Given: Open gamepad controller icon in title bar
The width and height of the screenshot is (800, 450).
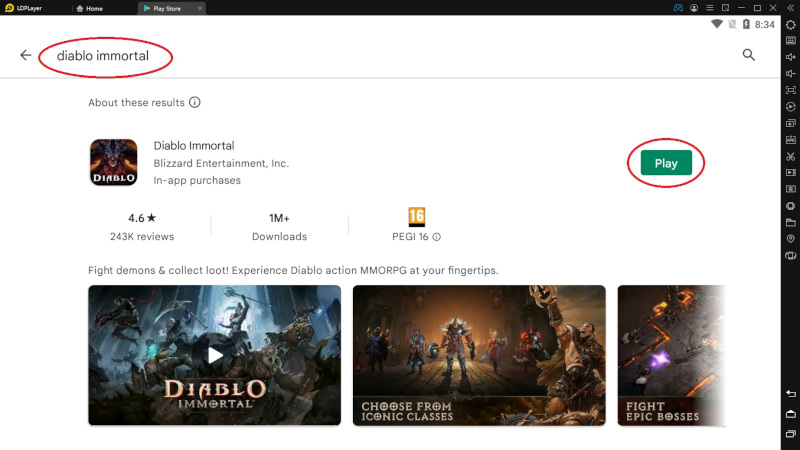Looking at the screenshot, I should (x=678, y=8).
